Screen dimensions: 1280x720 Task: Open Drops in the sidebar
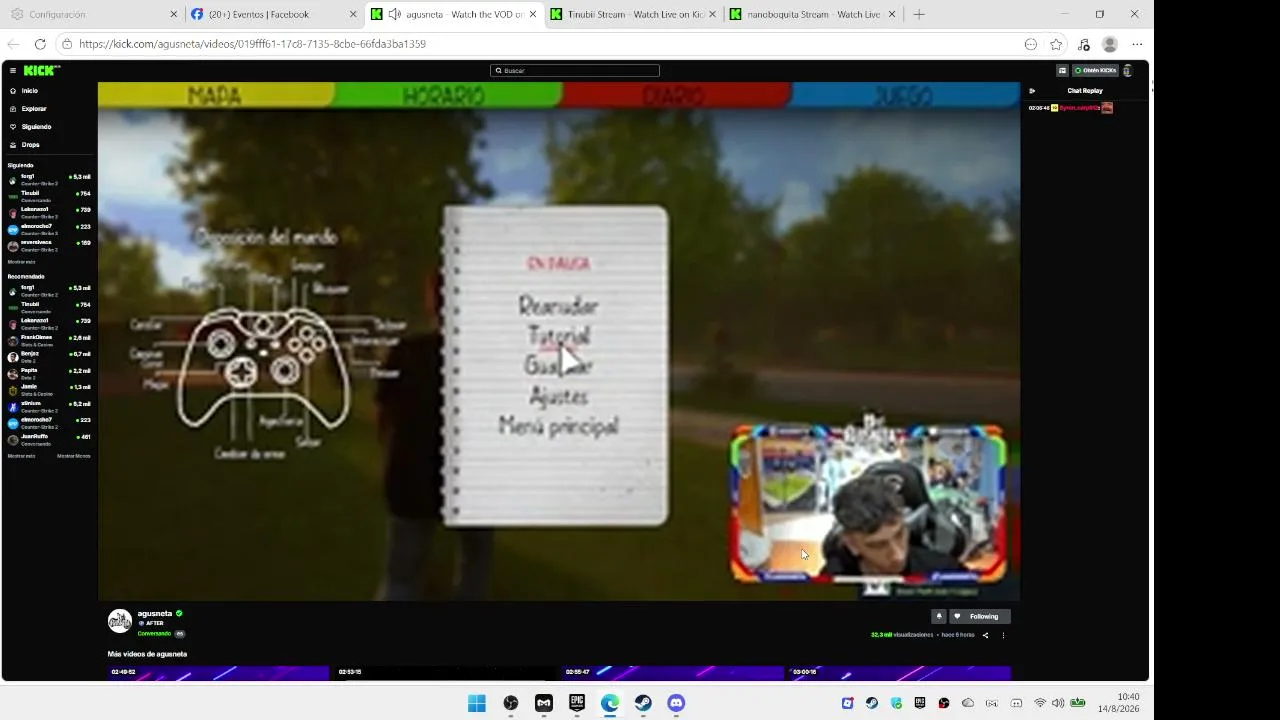tap(30, 145)
